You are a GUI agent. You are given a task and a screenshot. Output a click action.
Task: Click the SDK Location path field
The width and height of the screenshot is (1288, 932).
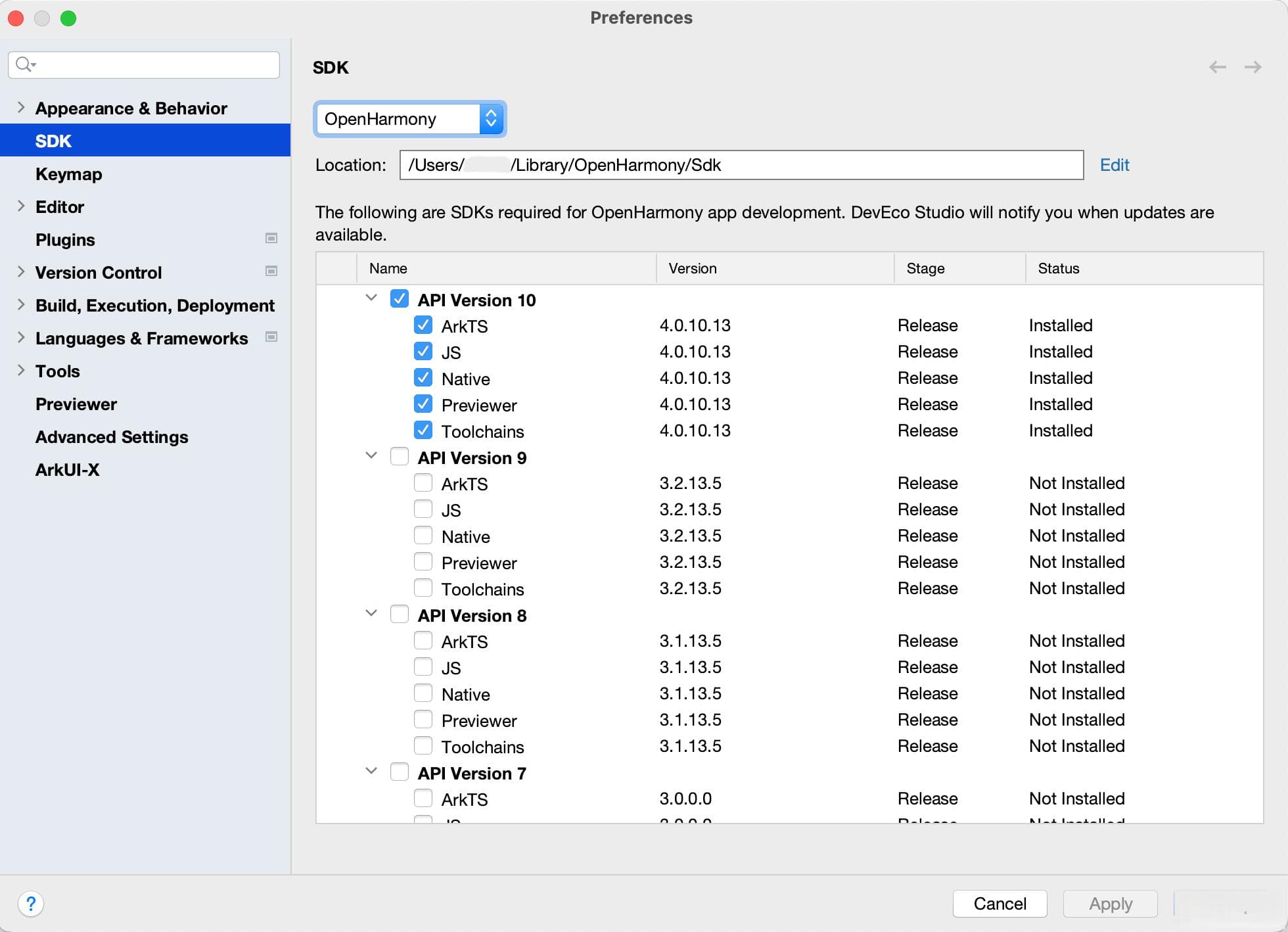click(741, 165)
